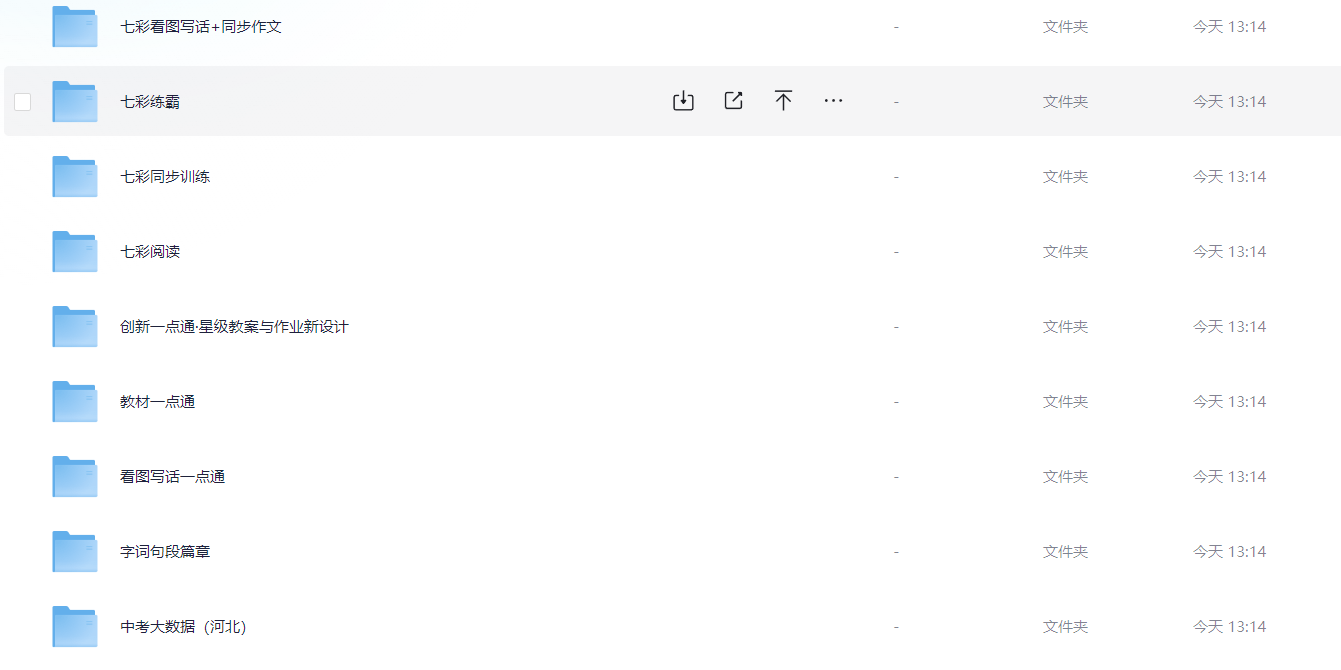The height and width of the screenshot is (670, 1341).
Task: Click the 今天 13:14 timestamp of 教材一点通
Action: tap(1229, 402)
